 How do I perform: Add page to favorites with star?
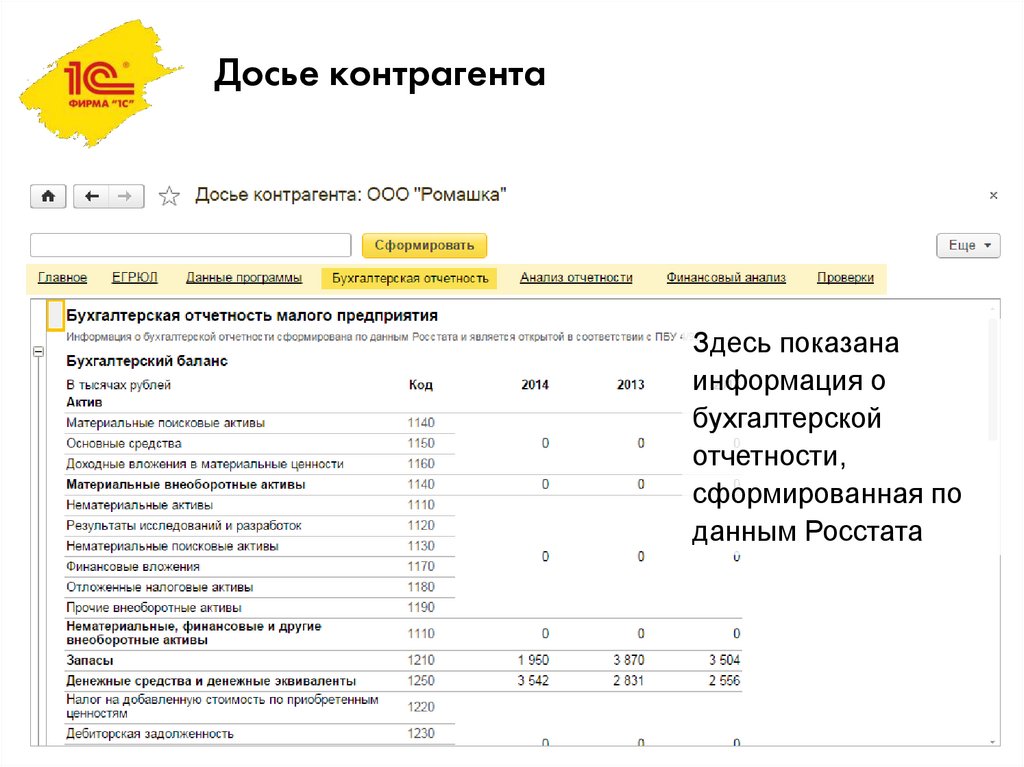coord(169,196)
